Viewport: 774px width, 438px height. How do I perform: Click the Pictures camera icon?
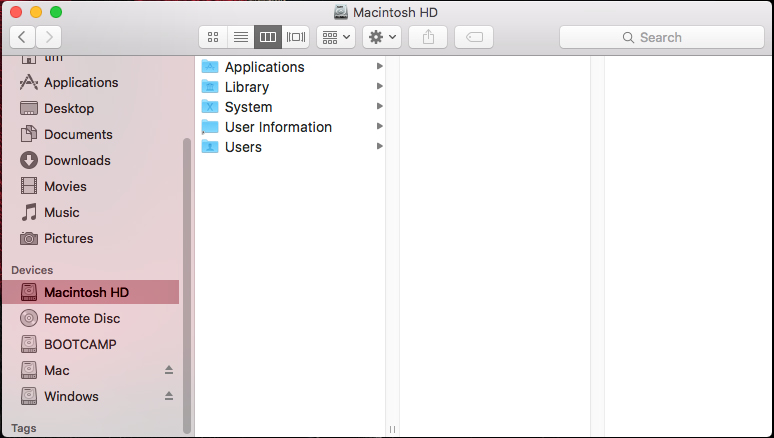pyautogui.click(x=29, y=239)
